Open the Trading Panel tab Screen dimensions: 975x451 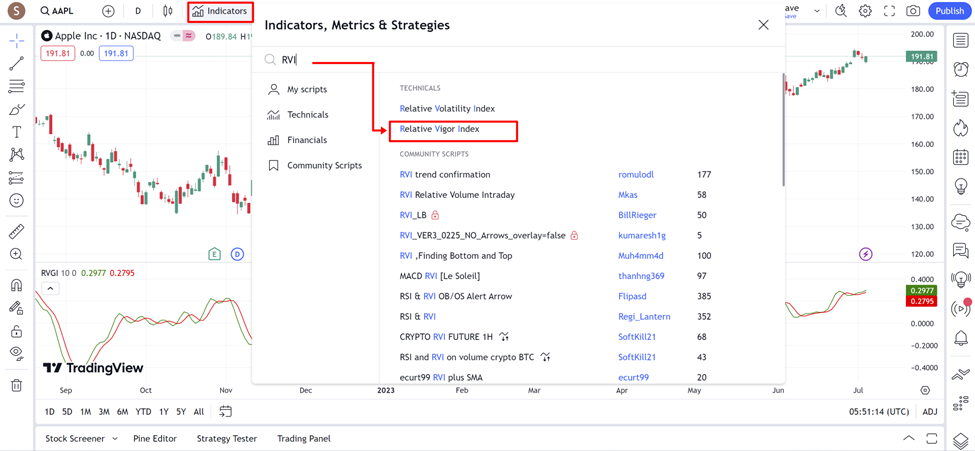pos(304,439)
